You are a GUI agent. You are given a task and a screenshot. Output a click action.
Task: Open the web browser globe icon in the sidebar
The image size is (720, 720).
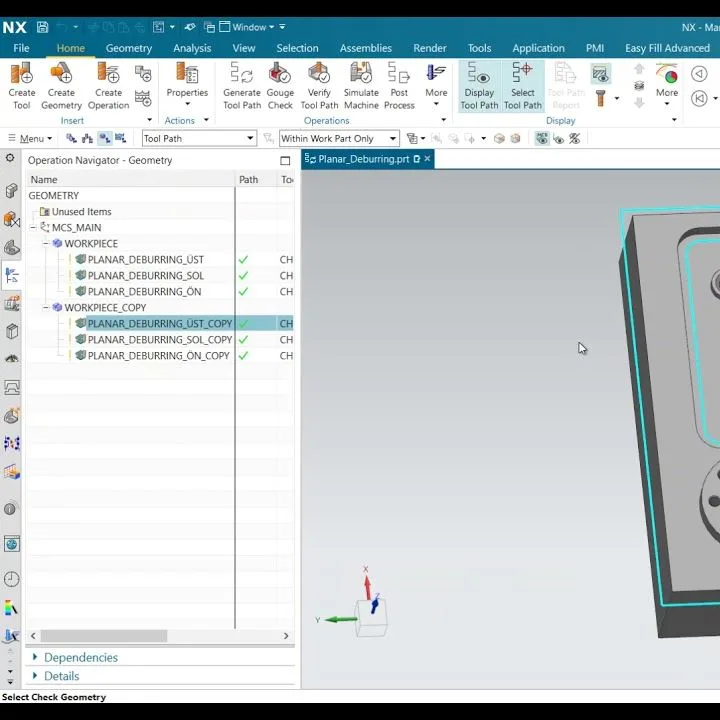(11, 544)
